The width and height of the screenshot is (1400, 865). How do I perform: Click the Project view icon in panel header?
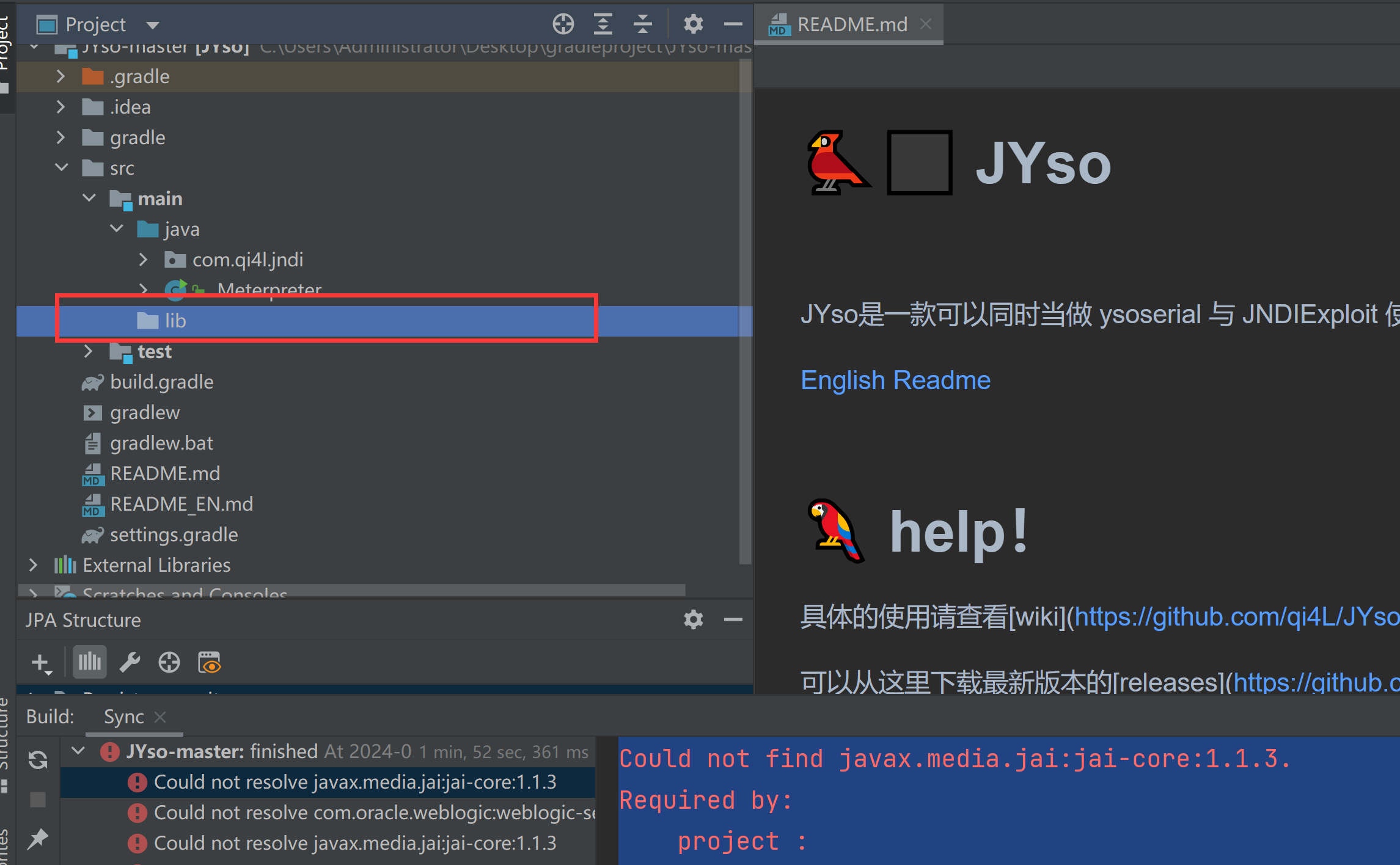(x=47, y=25)
